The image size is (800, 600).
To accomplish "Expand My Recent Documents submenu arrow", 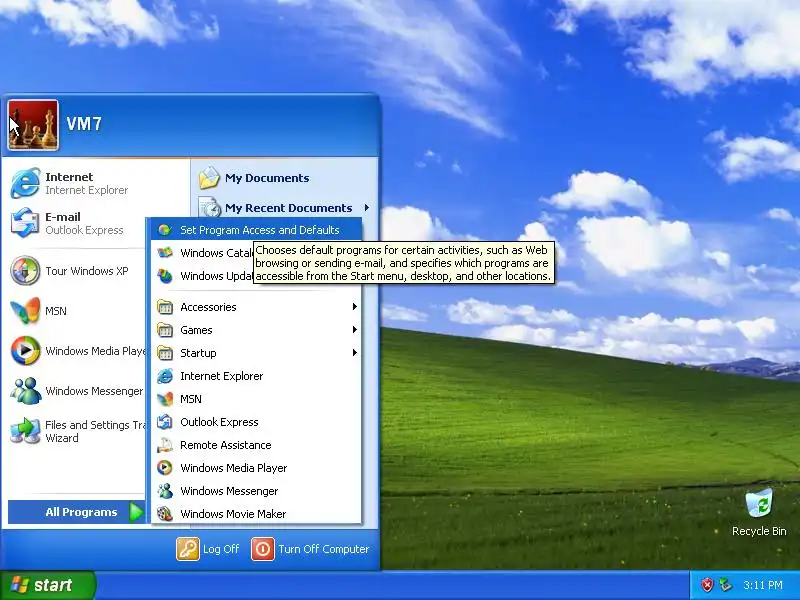I will point(367,208).
